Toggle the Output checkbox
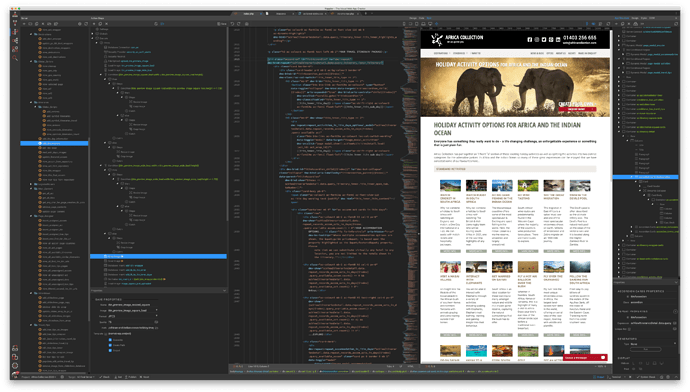 click(110, 351)
